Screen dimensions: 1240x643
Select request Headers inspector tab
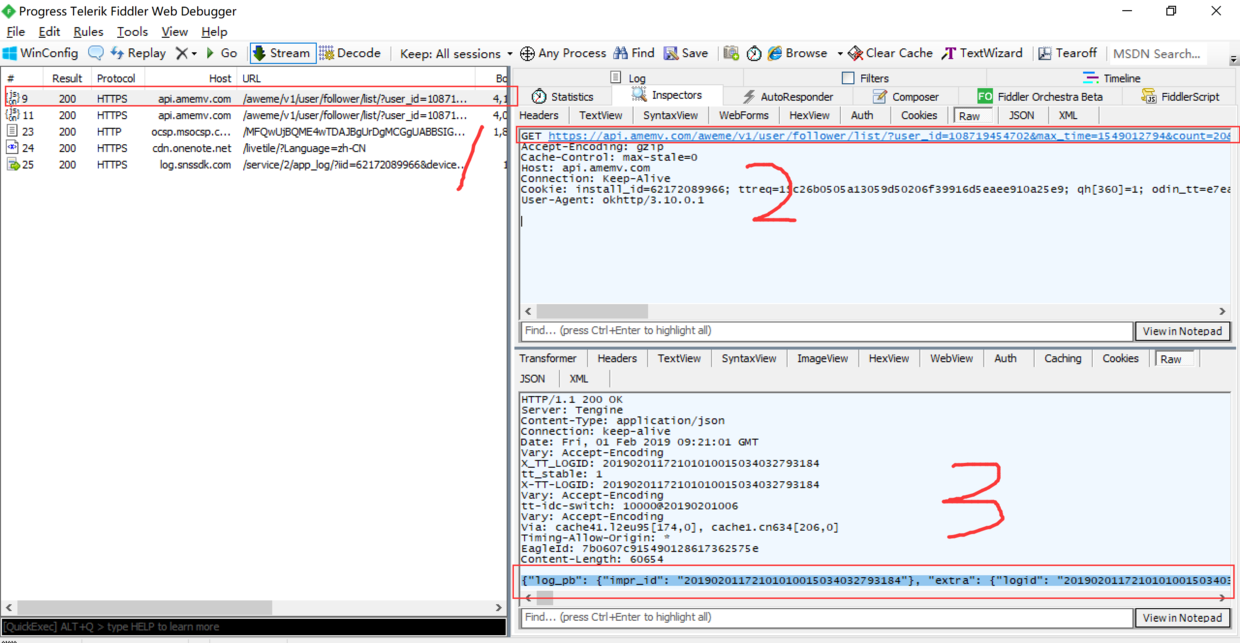pos(539,115)
